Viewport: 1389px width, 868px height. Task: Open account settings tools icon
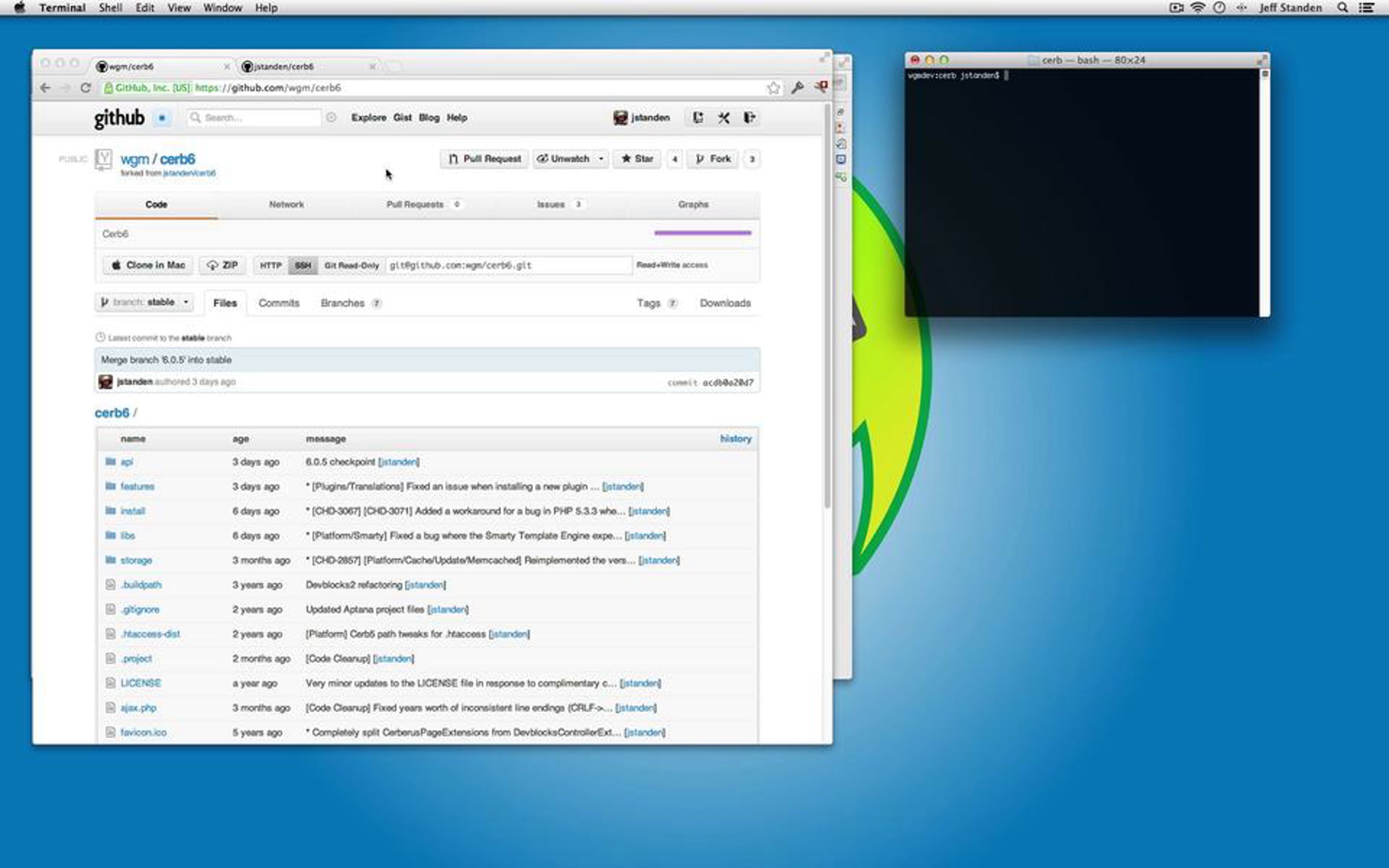723,118
